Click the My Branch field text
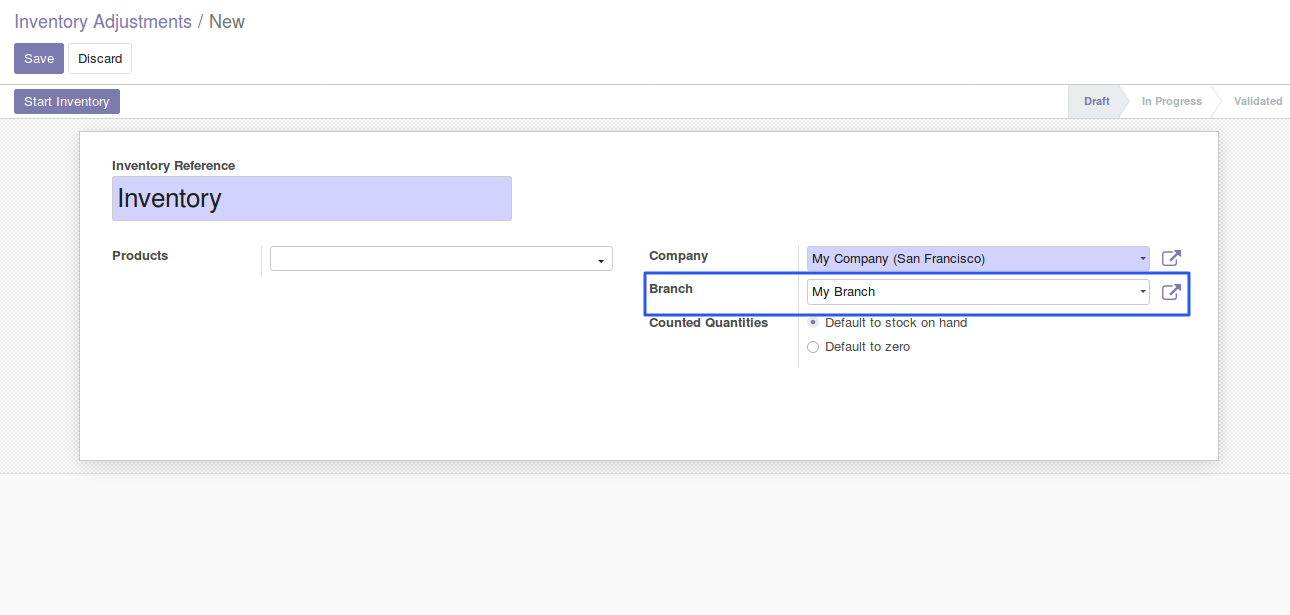The image size is (1290, 615). pos(843,292)
